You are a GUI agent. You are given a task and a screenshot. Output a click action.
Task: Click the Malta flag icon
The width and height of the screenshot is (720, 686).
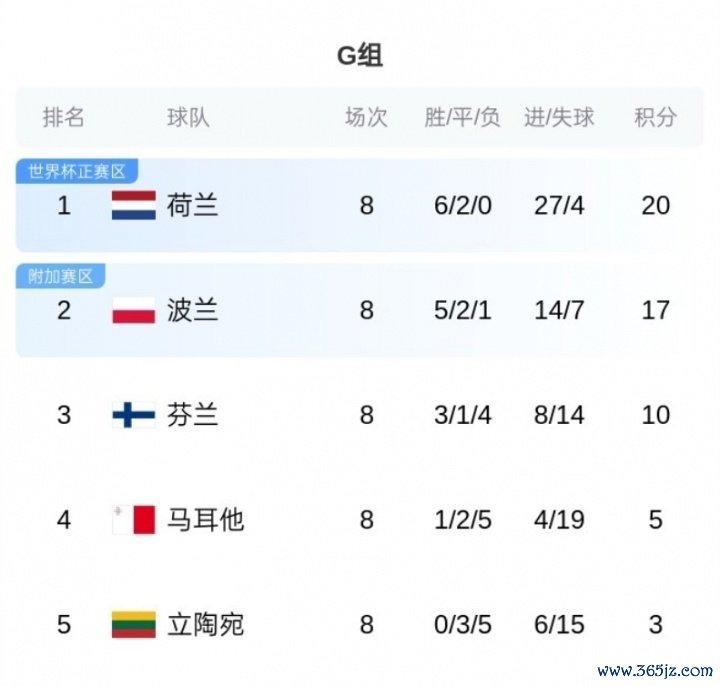[133, 519]
